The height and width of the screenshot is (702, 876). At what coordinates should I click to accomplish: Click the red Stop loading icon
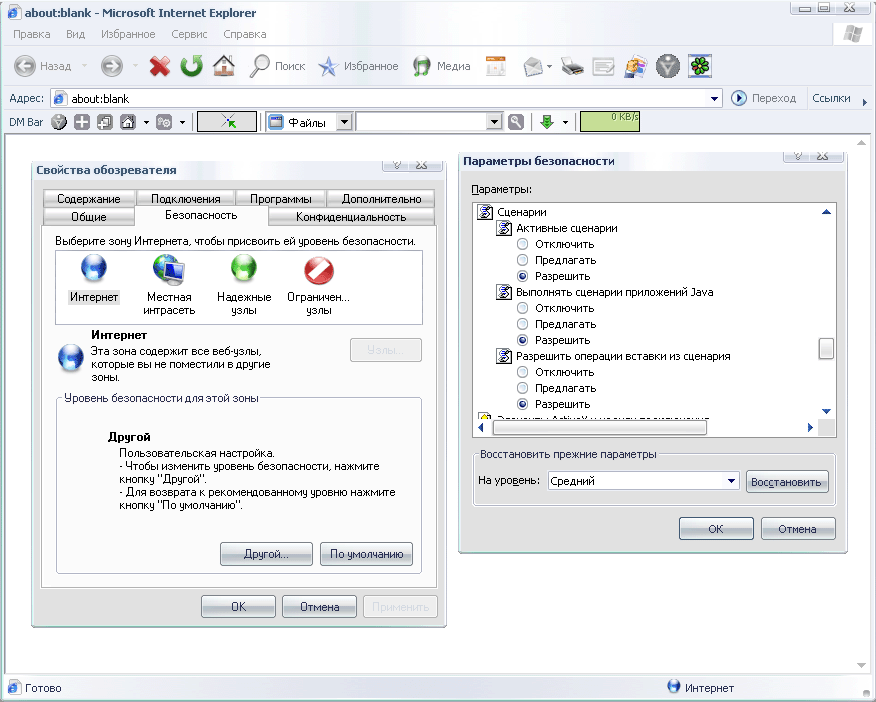click(159, 67)
